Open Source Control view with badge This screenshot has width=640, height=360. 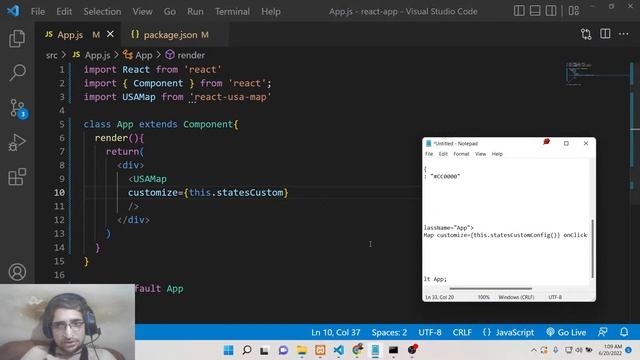tap(18, 108)
